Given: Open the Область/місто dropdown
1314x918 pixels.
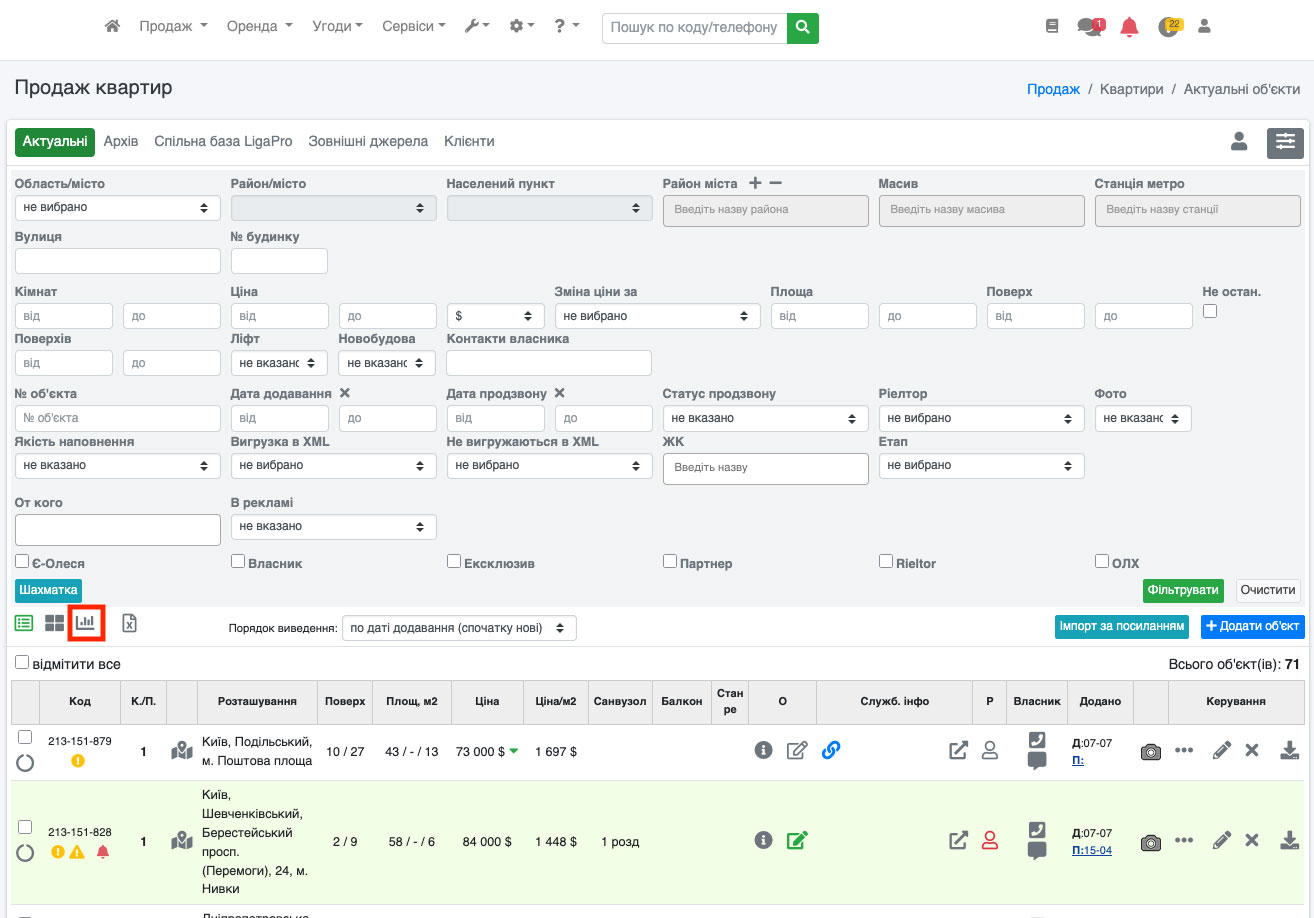Looking at the screenshot, I should (x=117, y=207).
